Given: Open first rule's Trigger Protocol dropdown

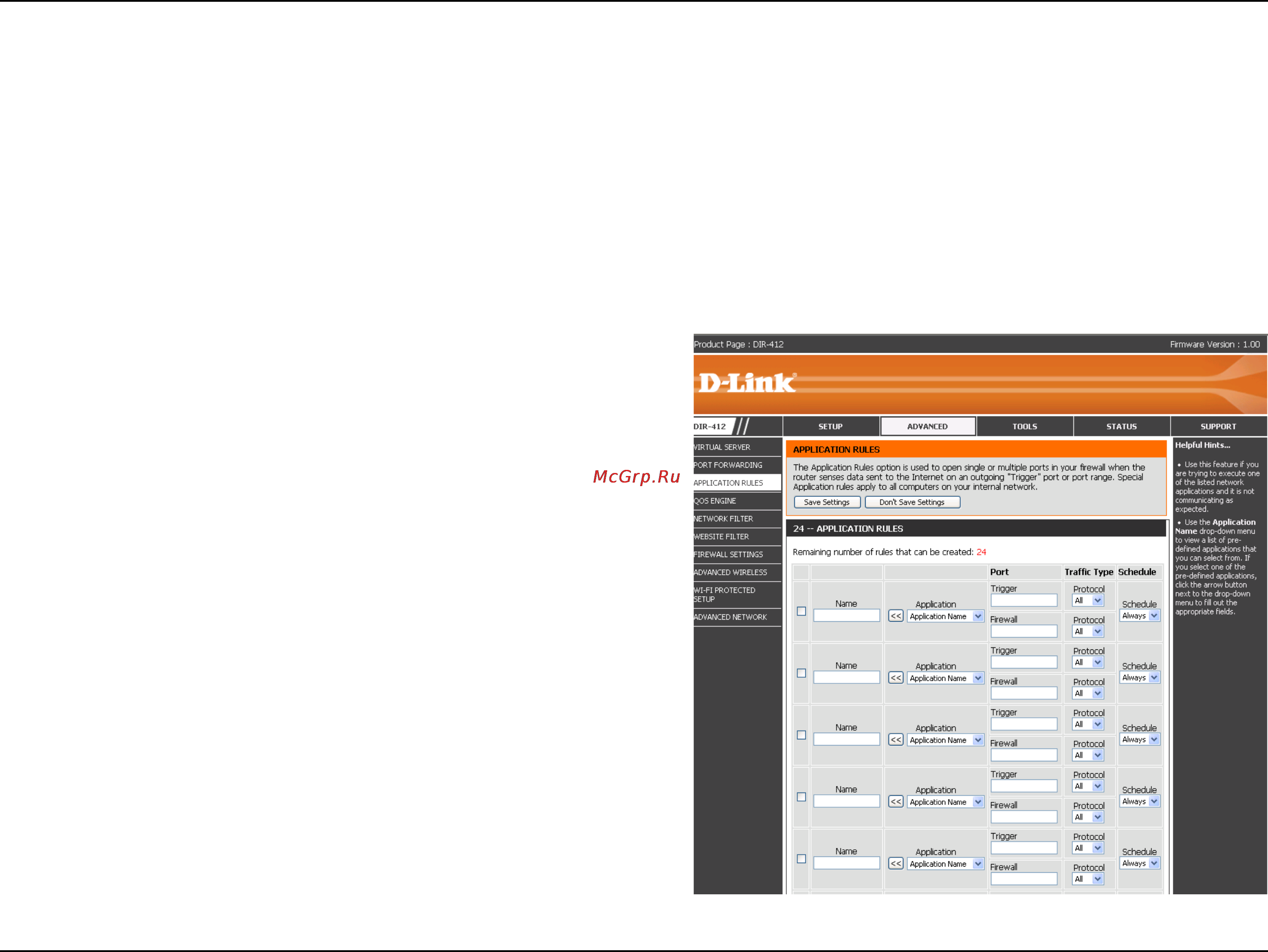Looking at the screenshot, I should pos(1088,601).
